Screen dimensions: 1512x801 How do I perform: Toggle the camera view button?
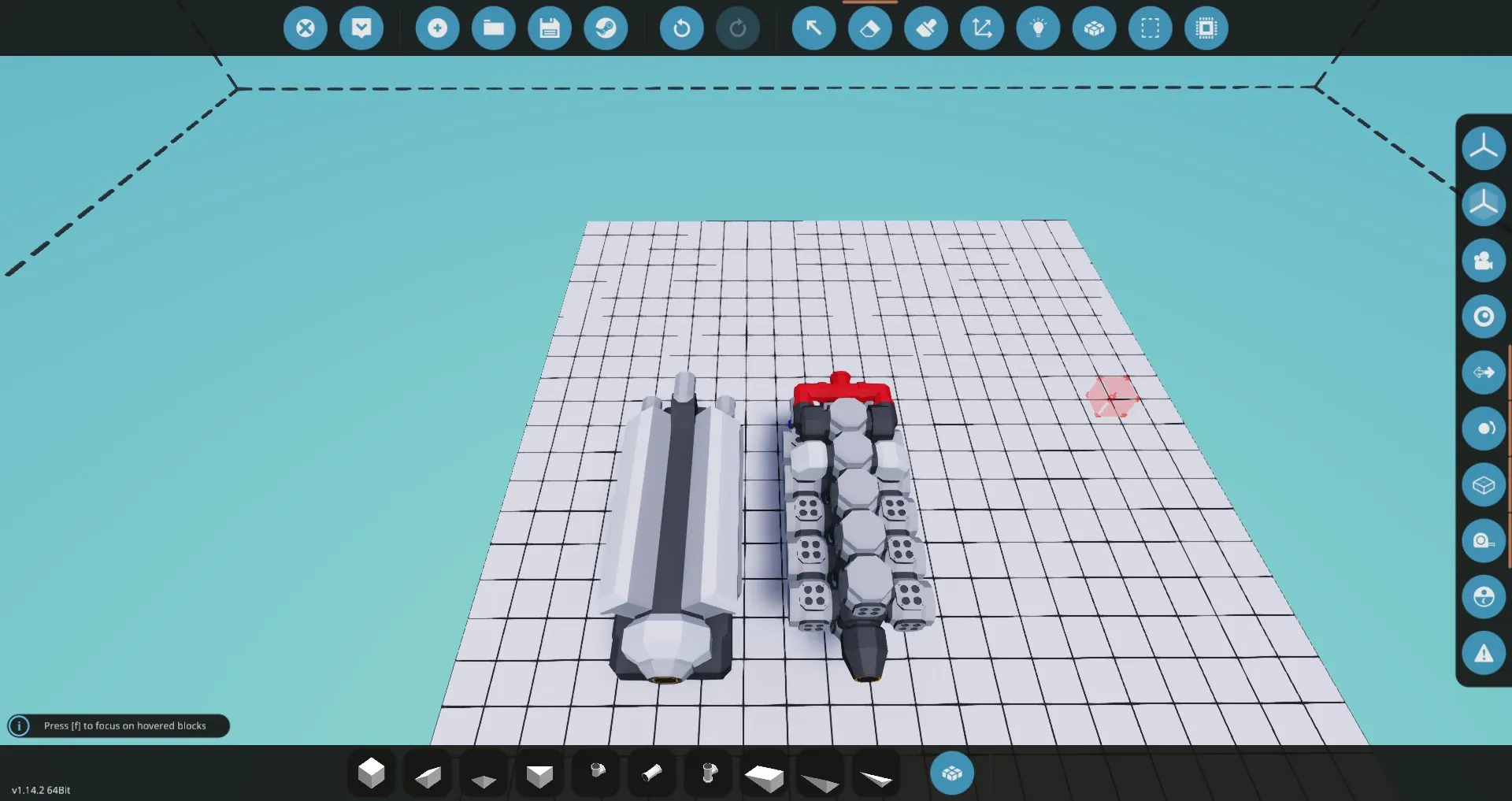click(1484, 261)
